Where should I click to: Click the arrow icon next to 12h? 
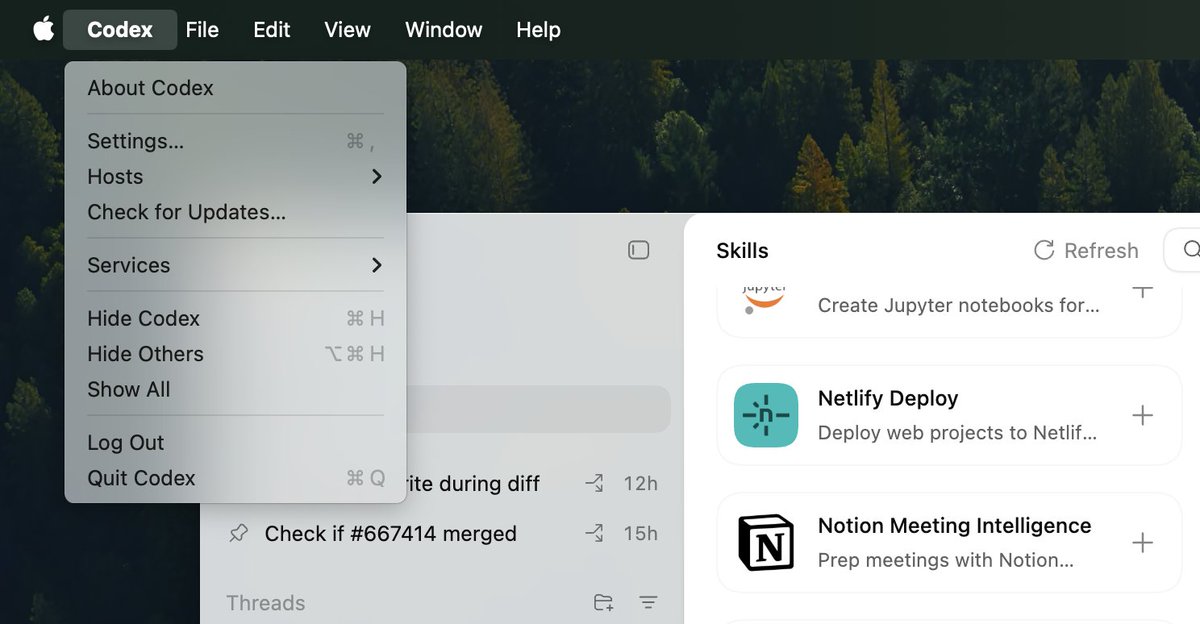click(x=594, y=484)
